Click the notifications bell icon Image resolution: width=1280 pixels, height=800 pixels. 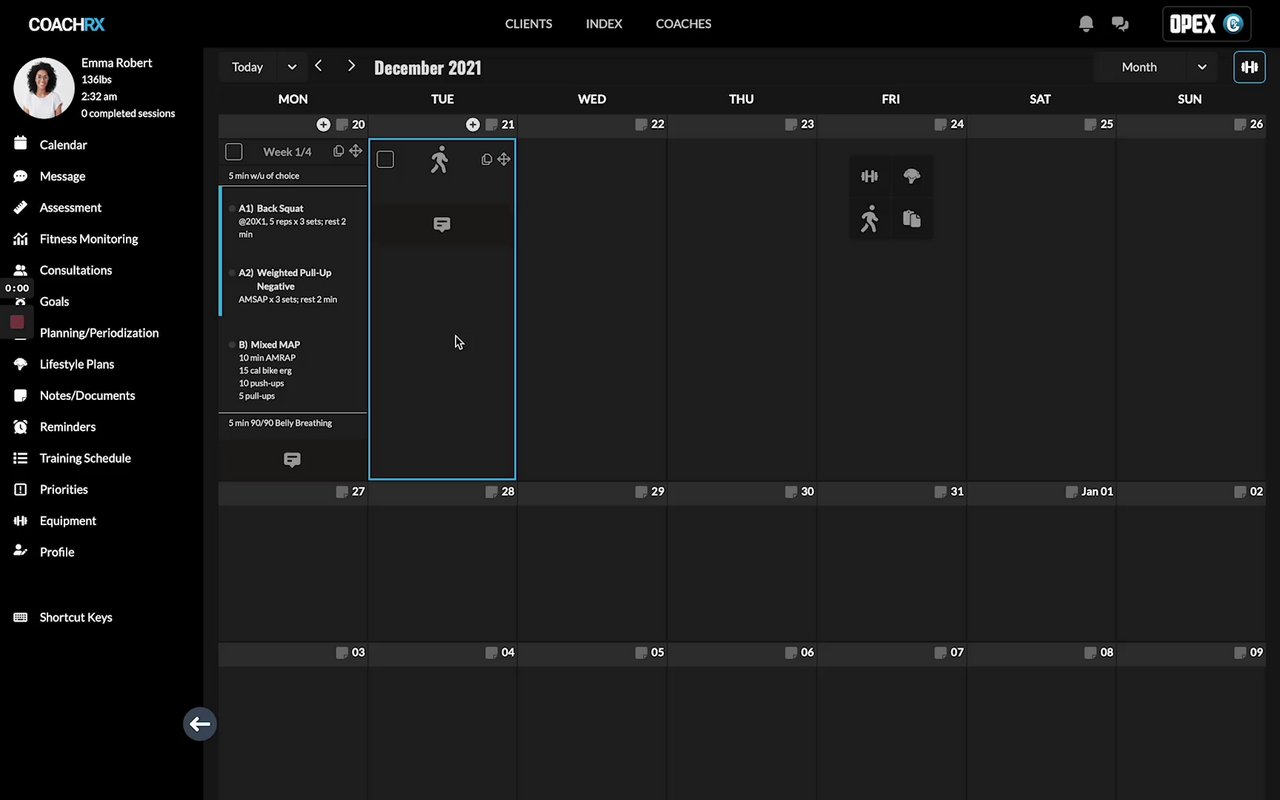click(1086, 24)
